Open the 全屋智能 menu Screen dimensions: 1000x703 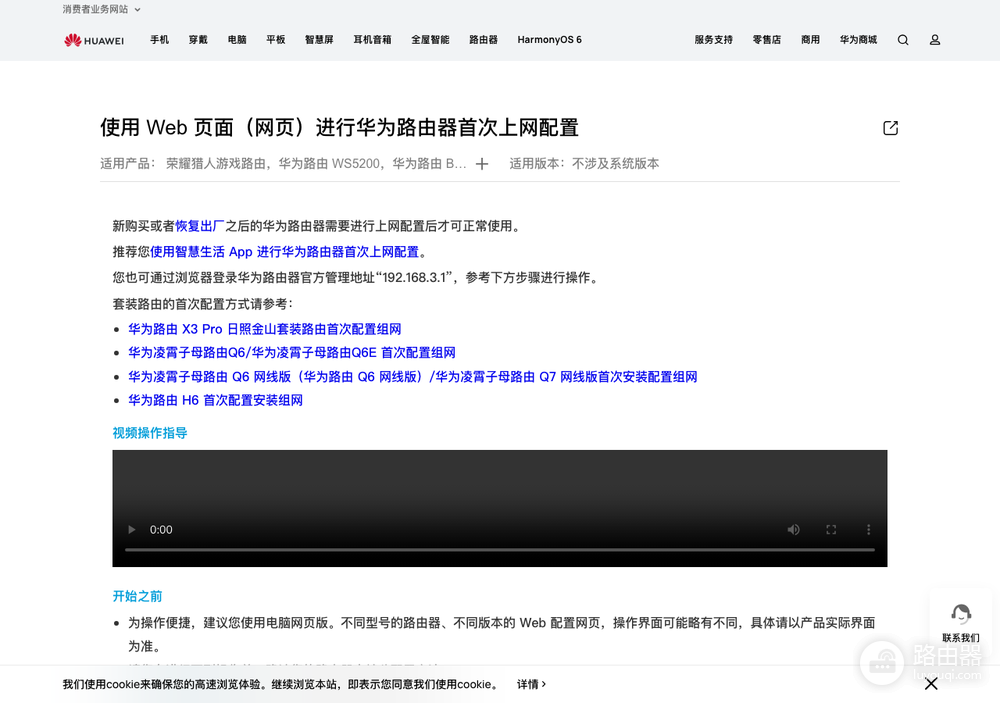click(x=430, y=40)
